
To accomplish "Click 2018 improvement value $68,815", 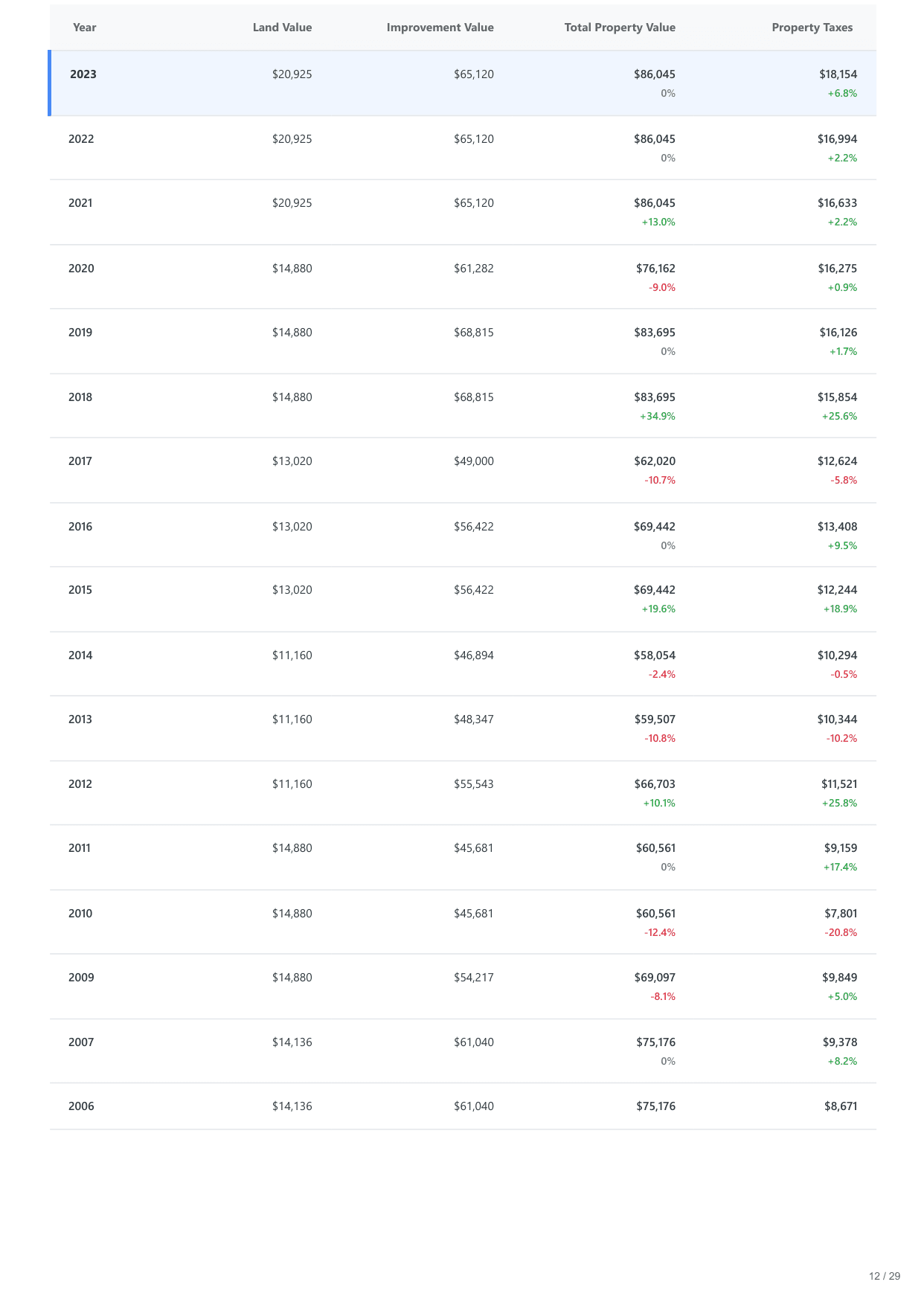I will pos(473,397).
